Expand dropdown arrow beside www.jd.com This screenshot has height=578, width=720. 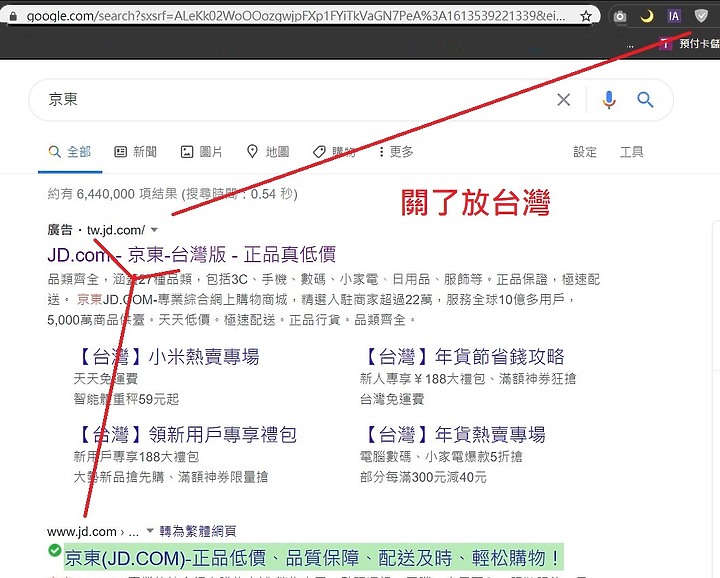point(150,531)
